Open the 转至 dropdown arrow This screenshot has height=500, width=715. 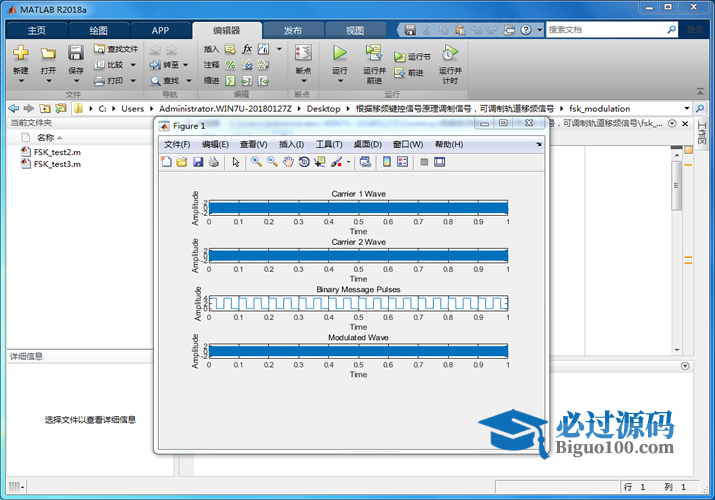186,65
